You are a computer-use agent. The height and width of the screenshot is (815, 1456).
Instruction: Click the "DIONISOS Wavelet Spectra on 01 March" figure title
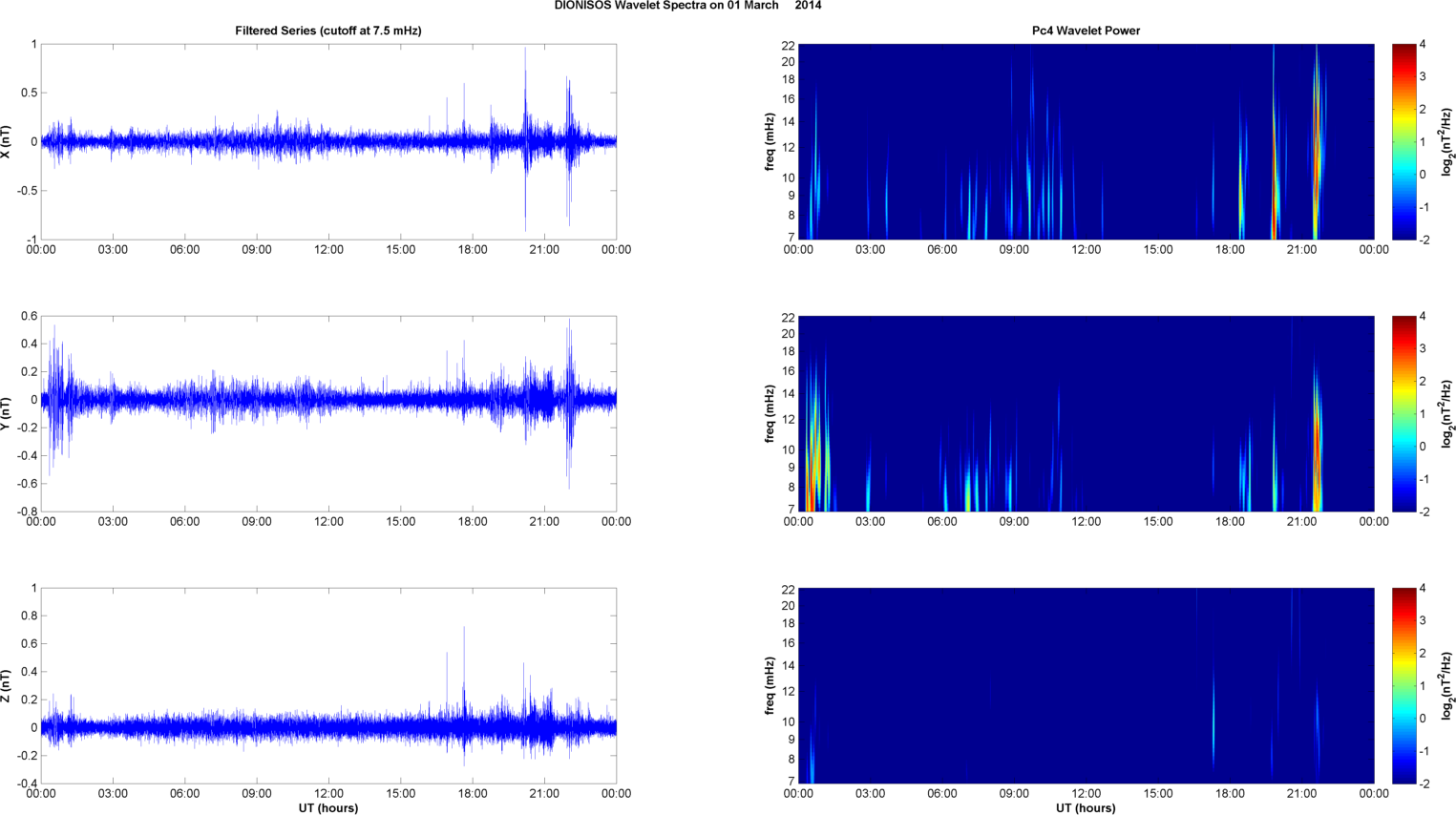point(666,6)
